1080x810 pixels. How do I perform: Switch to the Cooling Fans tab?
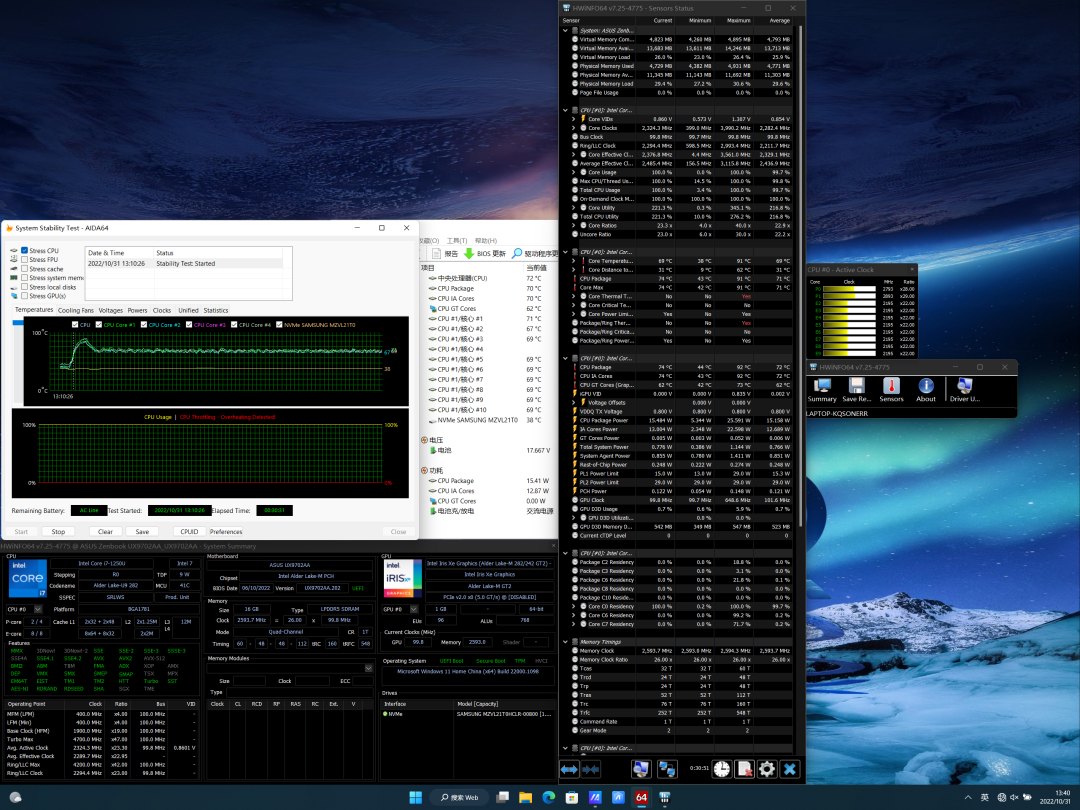[x=75, y=310]
